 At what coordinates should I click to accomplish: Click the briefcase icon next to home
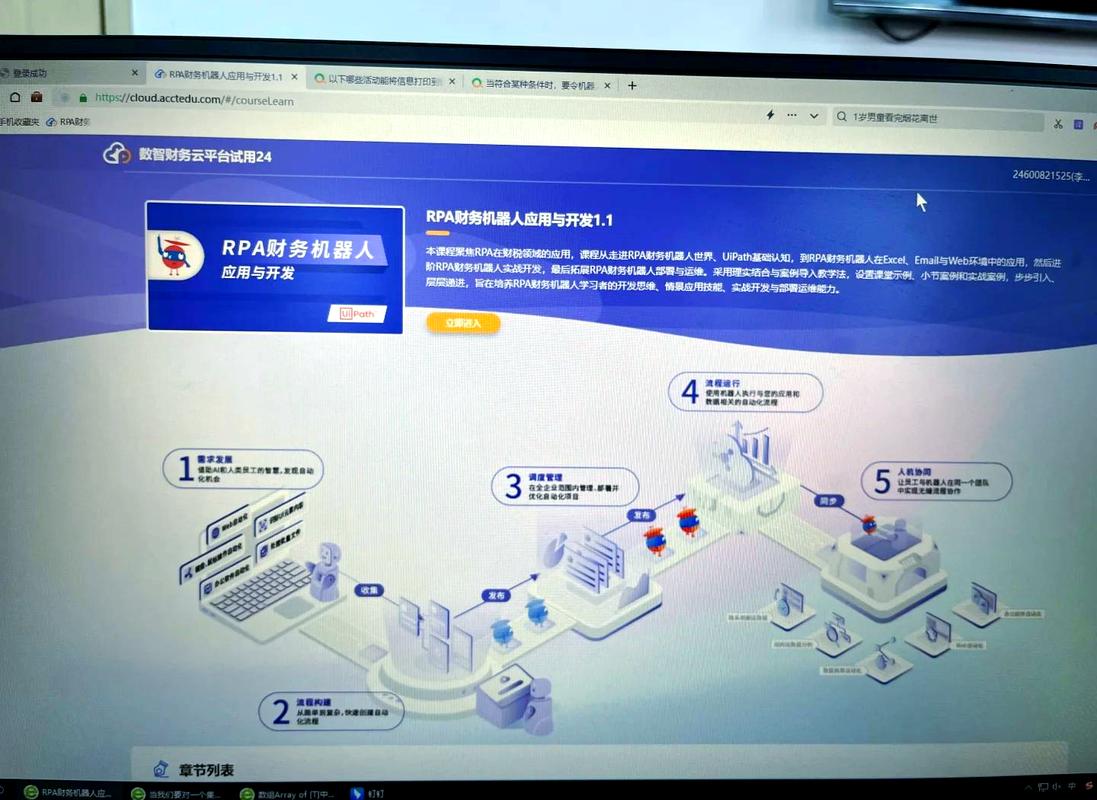pos(36,97)
